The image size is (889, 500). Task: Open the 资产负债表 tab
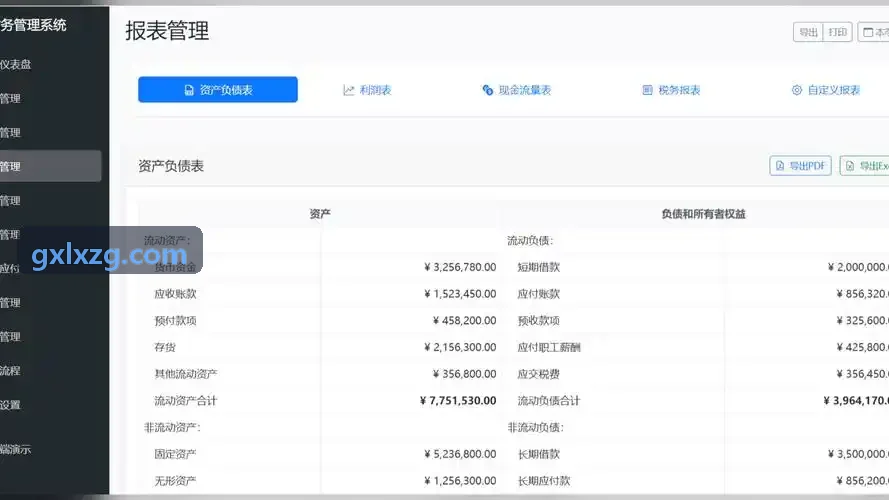coord(218,90)
